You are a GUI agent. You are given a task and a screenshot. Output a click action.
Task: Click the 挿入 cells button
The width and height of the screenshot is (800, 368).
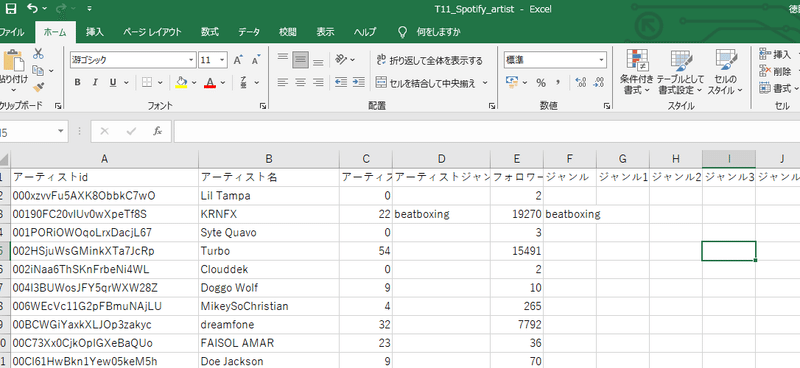776,54
